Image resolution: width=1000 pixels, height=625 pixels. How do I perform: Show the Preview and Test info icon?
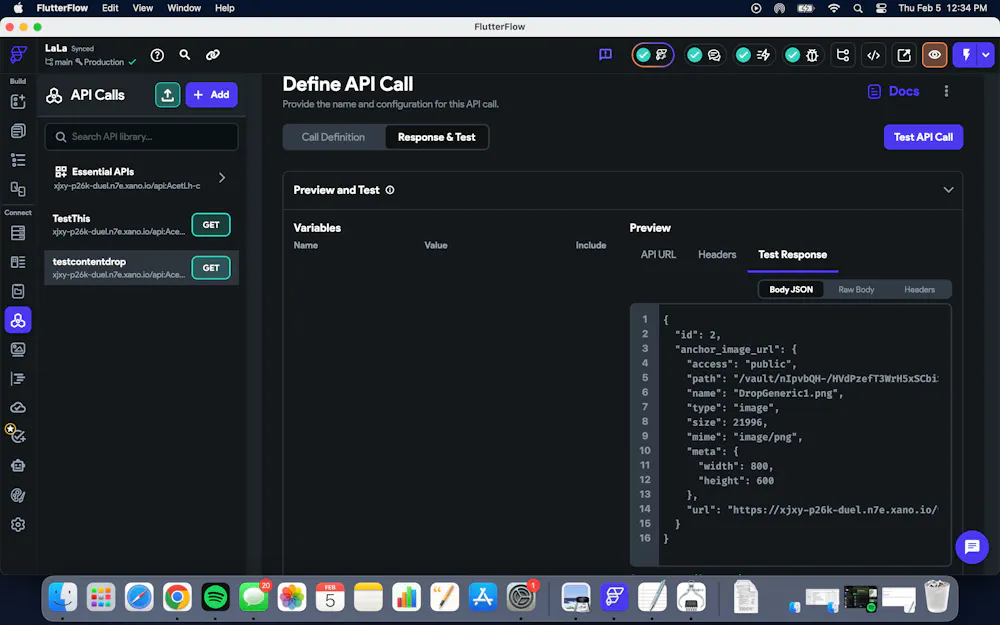point(390,190)
